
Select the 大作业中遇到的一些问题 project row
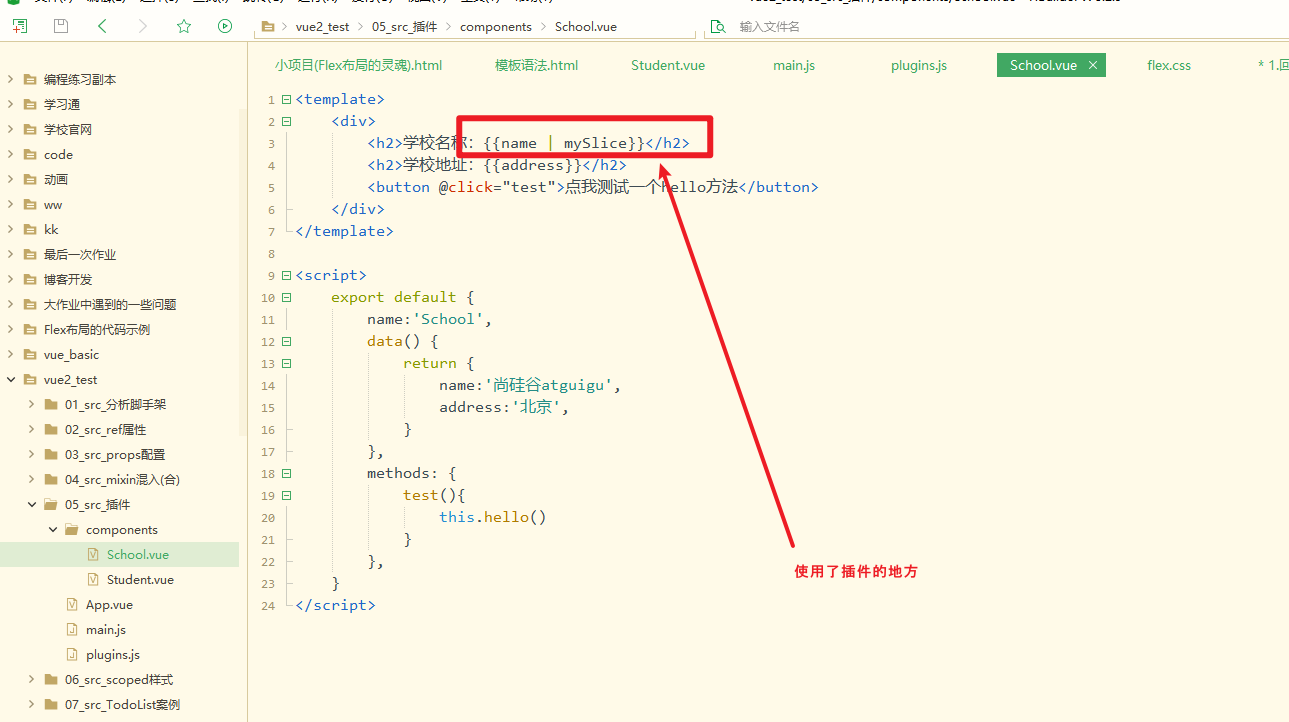tap(120, 304)
